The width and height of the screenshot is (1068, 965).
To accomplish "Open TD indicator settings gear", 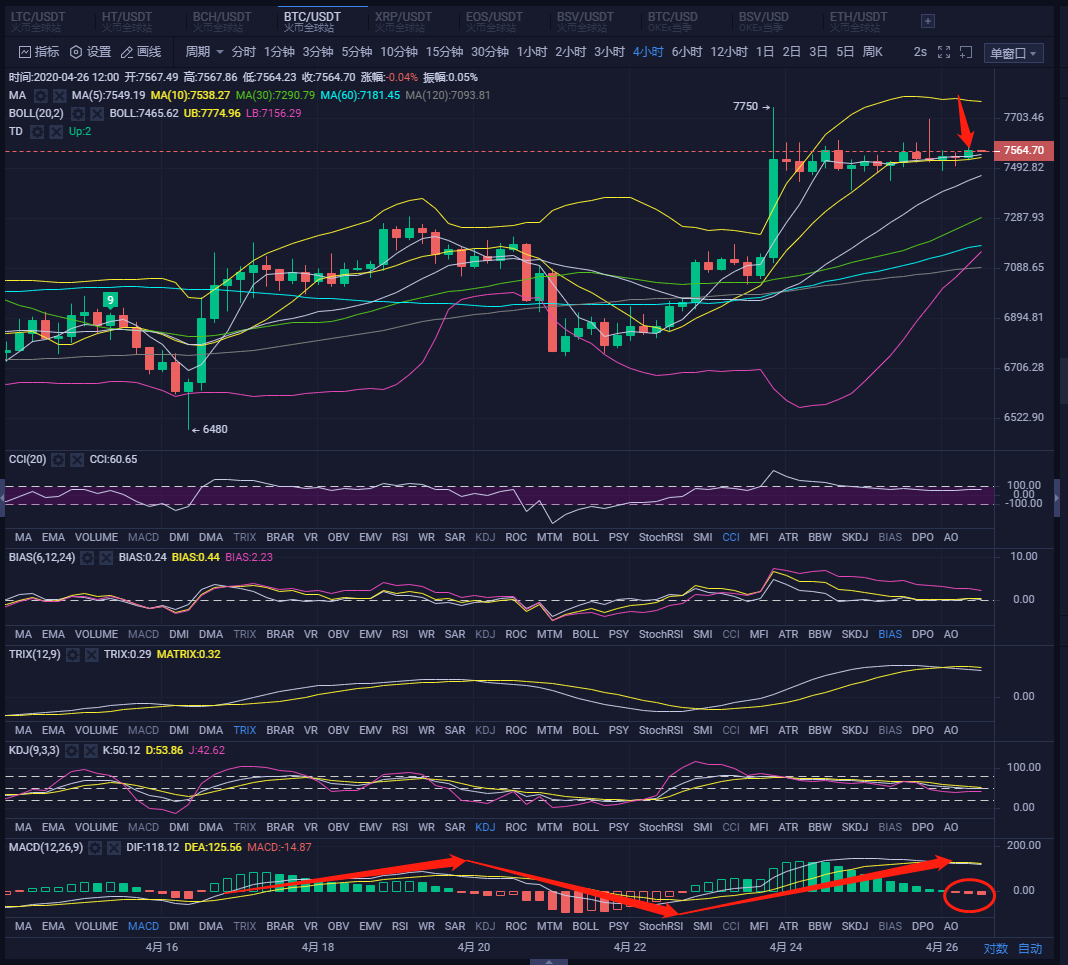I will (x=36, y=131).
